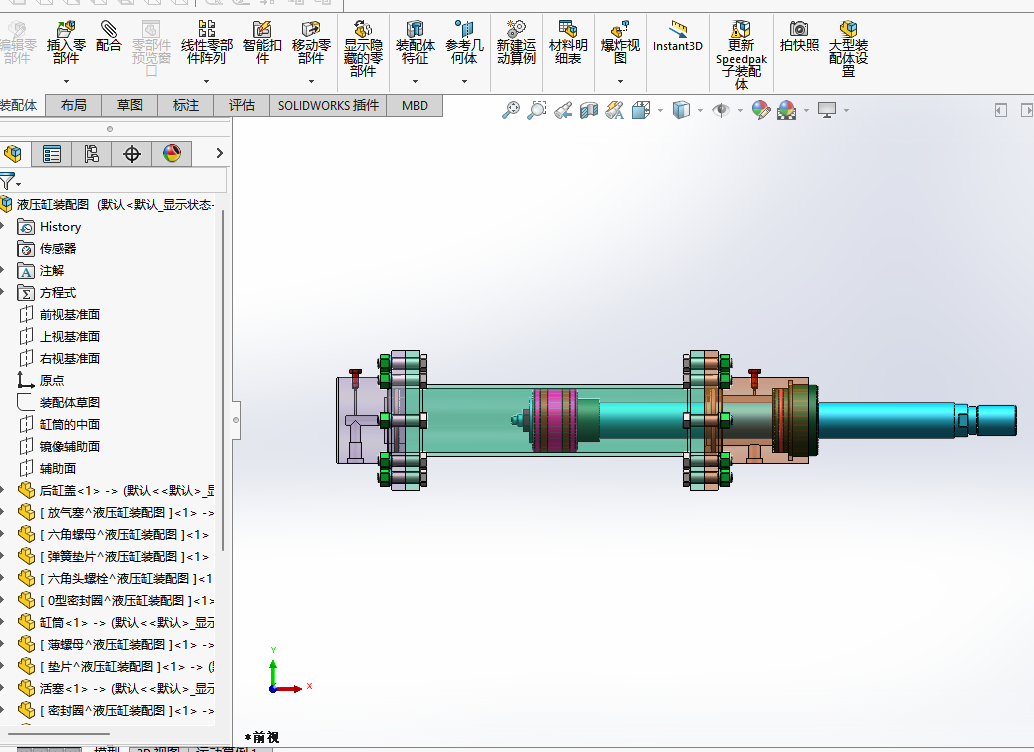Screen dimensions: 1034x752
Task: Click Smart Fasteners (智能扣件) tool
Action: pyautogui.click(x=262, y=43)
